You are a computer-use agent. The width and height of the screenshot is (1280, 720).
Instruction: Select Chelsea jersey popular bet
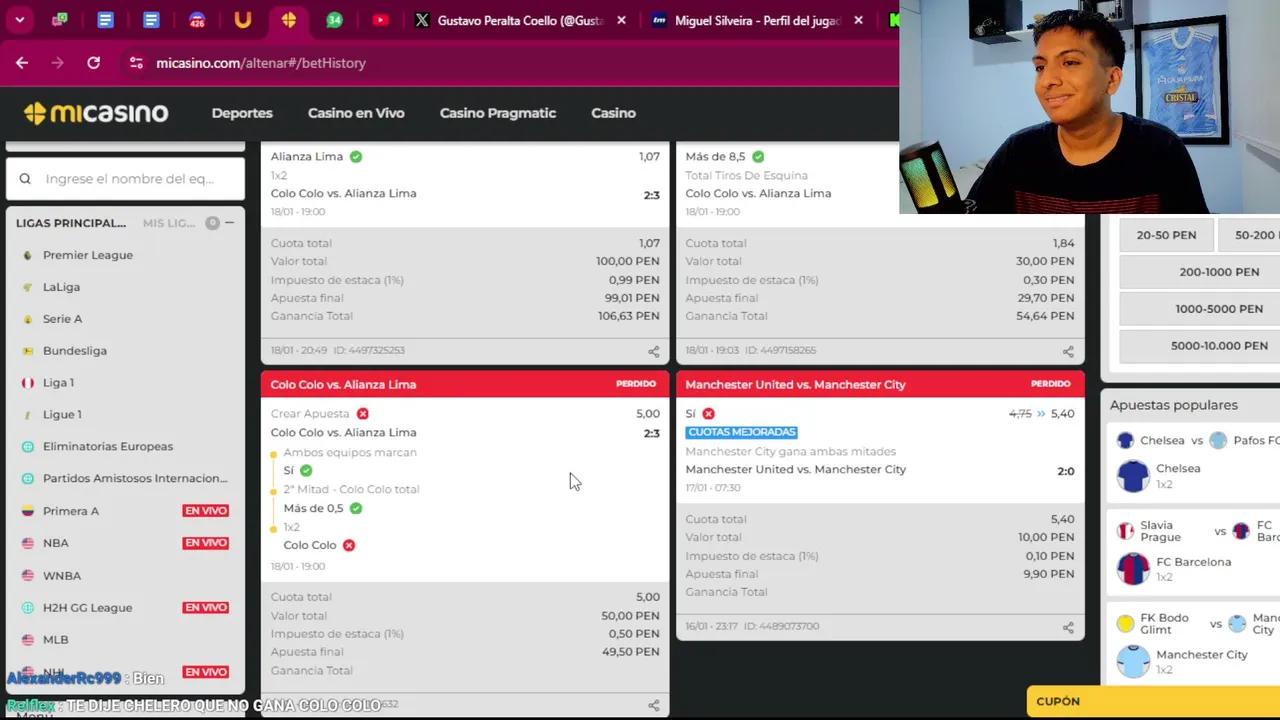tap(1133, 476)
